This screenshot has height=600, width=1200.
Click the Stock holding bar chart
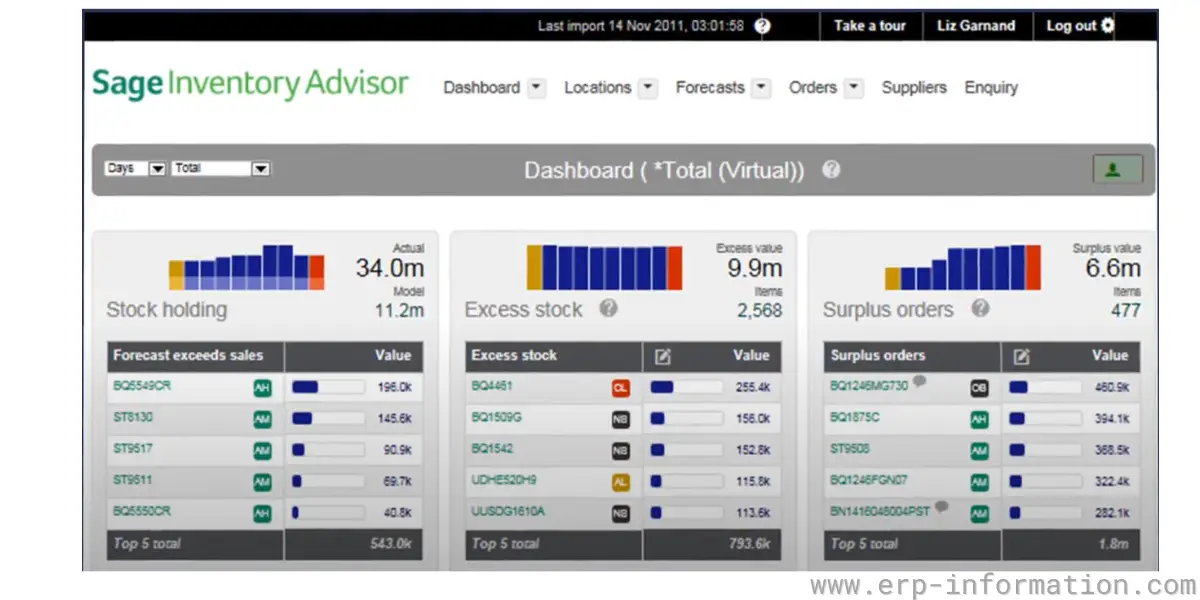[246, 268]
